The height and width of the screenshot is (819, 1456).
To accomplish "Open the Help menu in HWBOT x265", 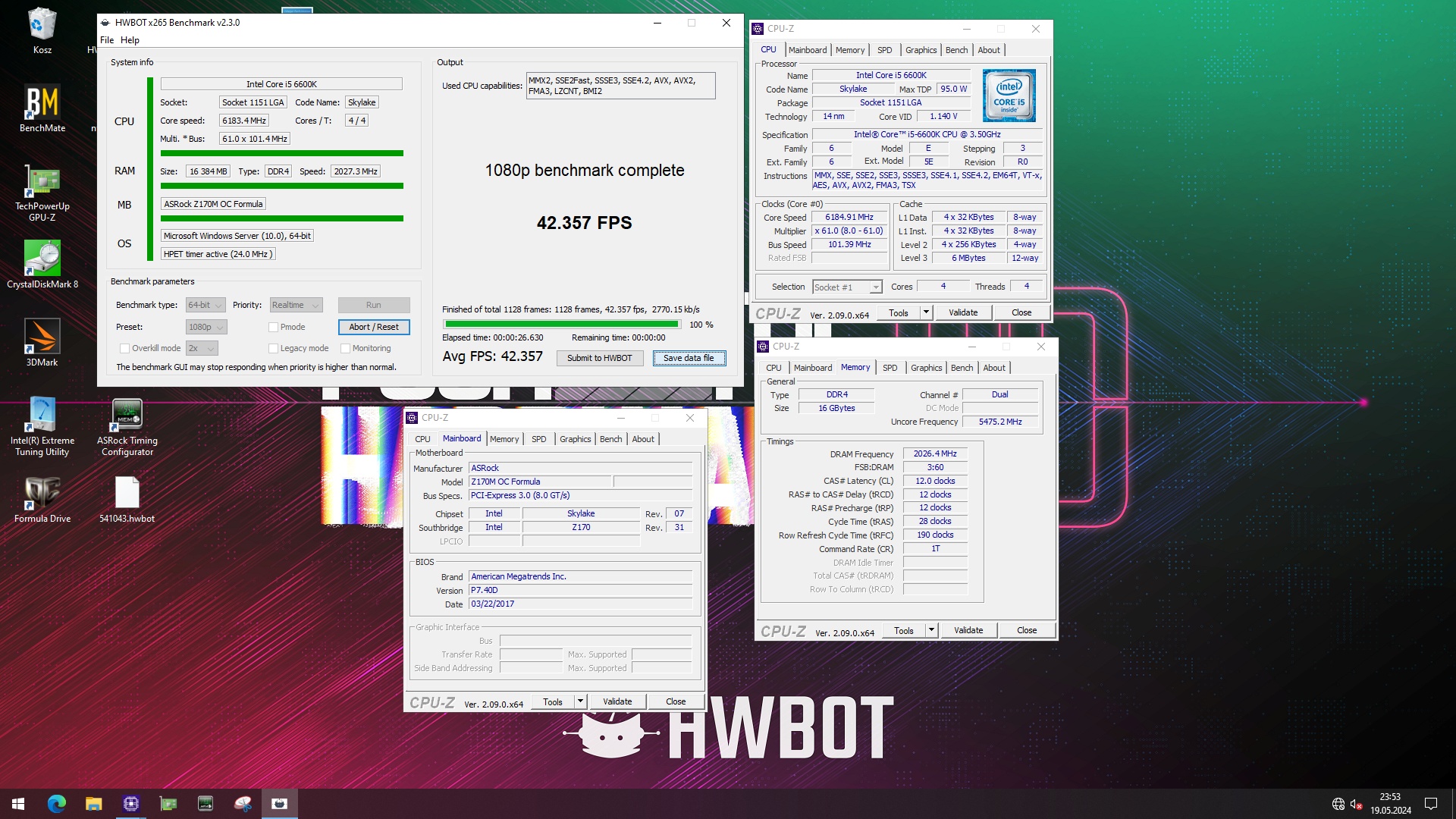I will (130, 40).
